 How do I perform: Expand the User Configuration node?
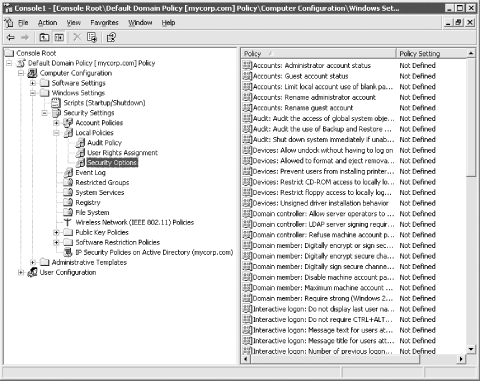coord(21,272)
